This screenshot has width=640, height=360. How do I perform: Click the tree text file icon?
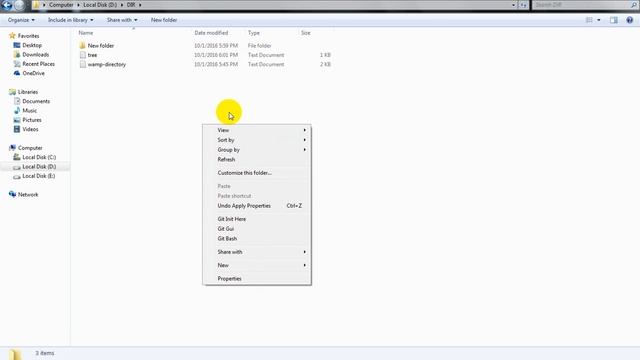(82, 55)
